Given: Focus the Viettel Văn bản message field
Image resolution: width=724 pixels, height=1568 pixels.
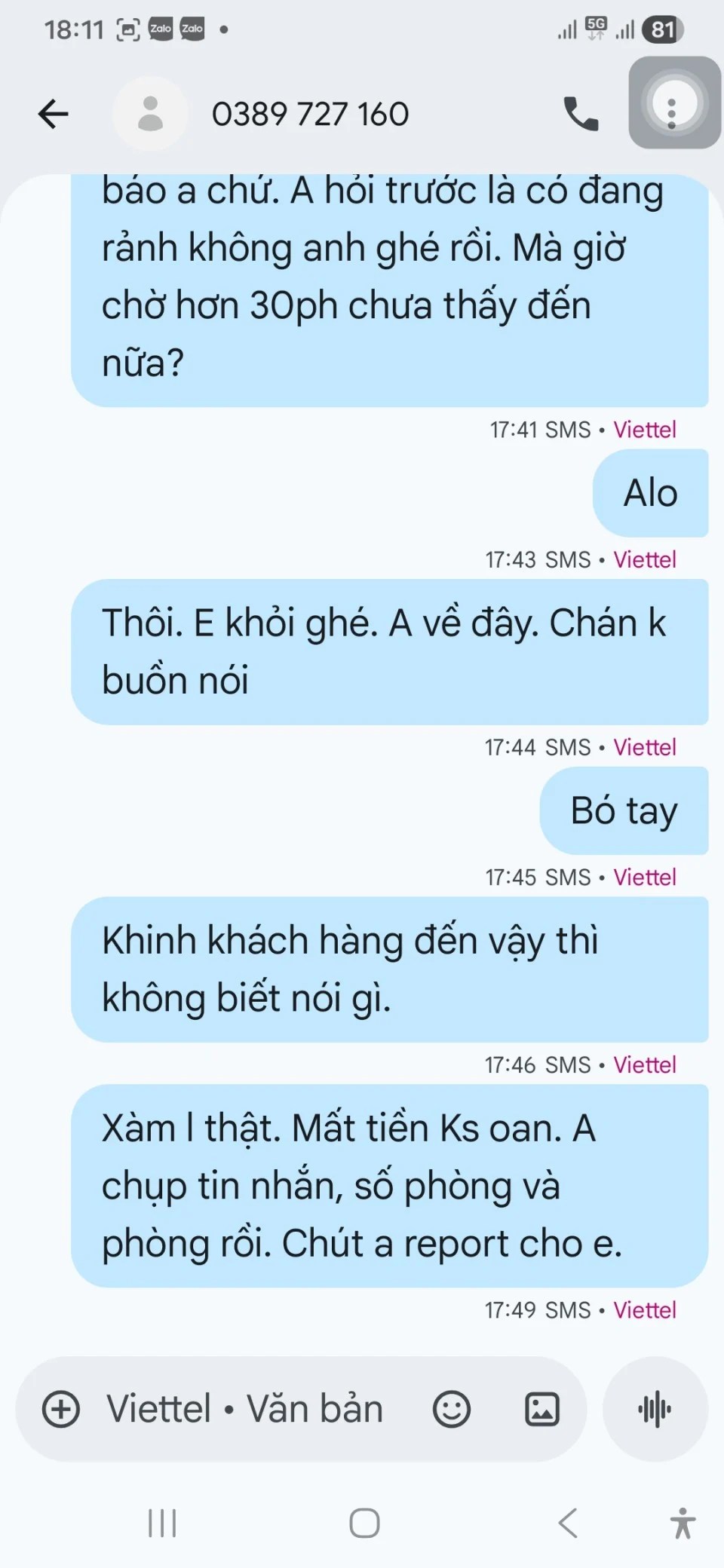Looking at the screenshot, I should [245, 1409].
